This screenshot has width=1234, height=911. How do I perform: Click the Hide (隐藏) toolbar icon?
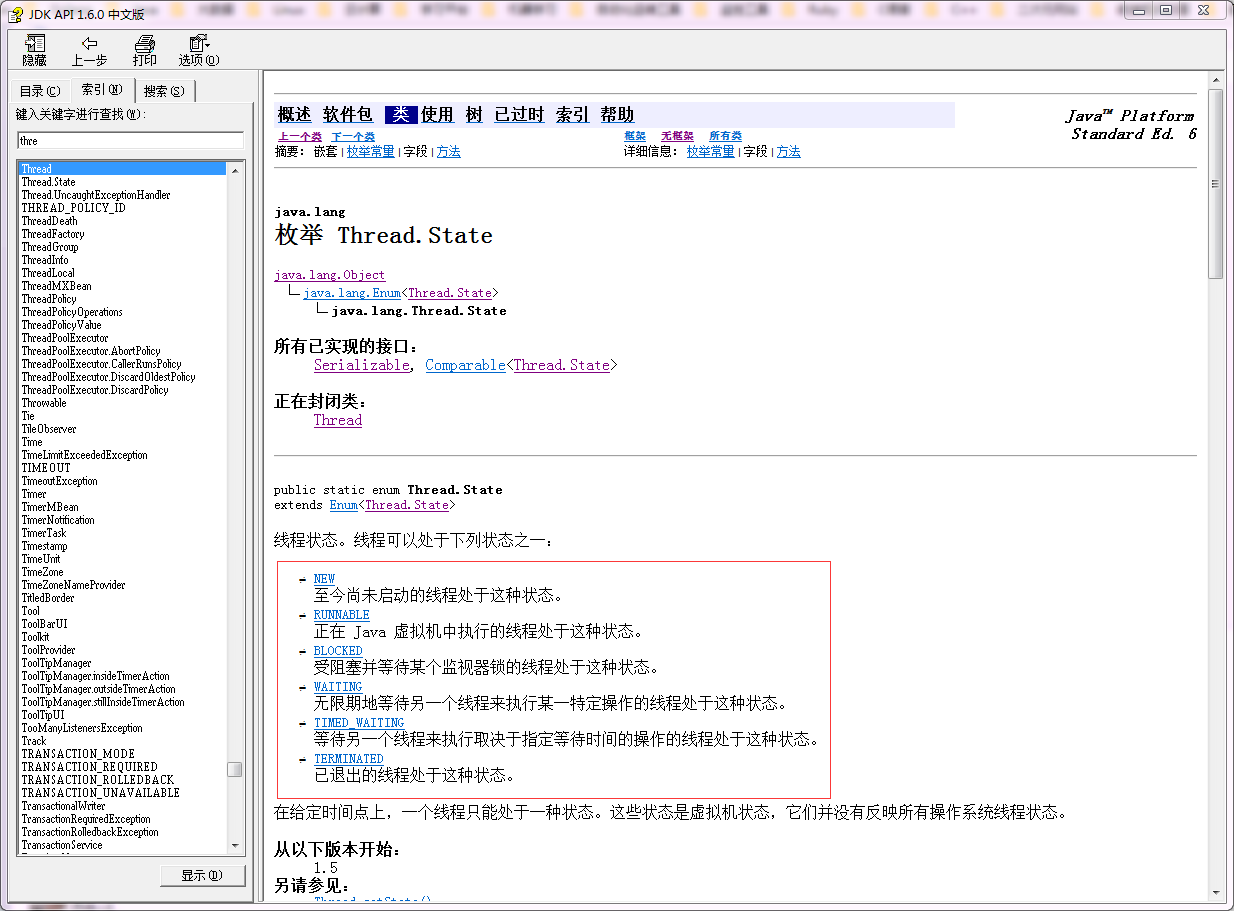tap(34, 50)
